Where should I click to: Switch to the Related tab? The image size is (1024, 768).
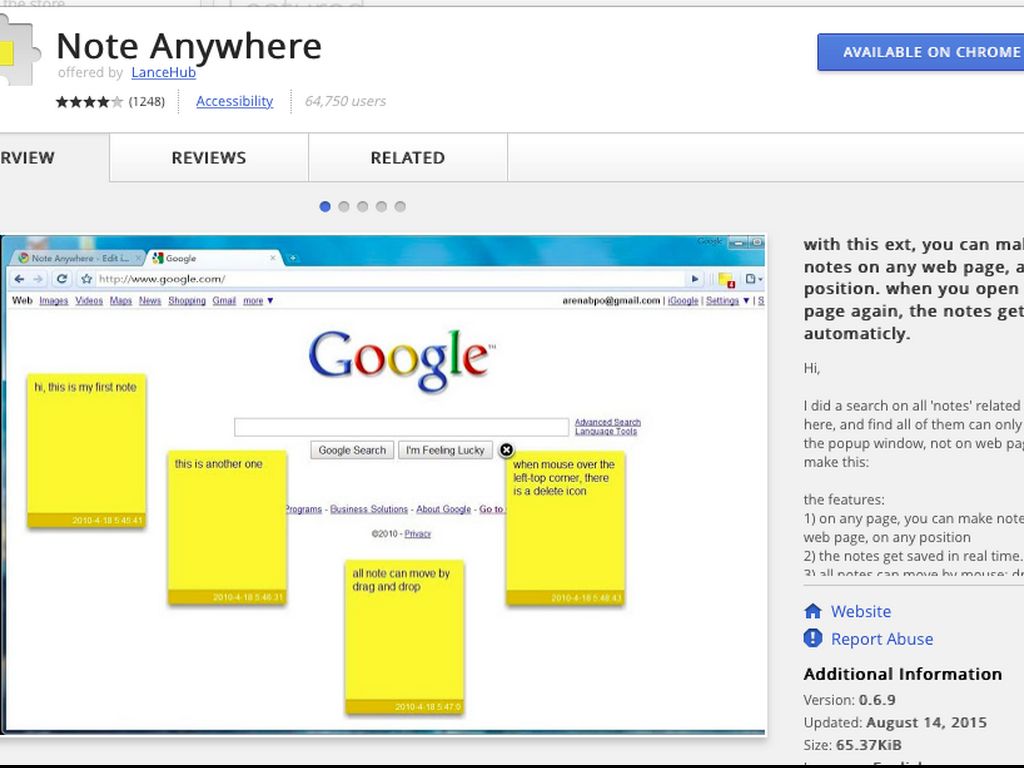tap(407, 158)
